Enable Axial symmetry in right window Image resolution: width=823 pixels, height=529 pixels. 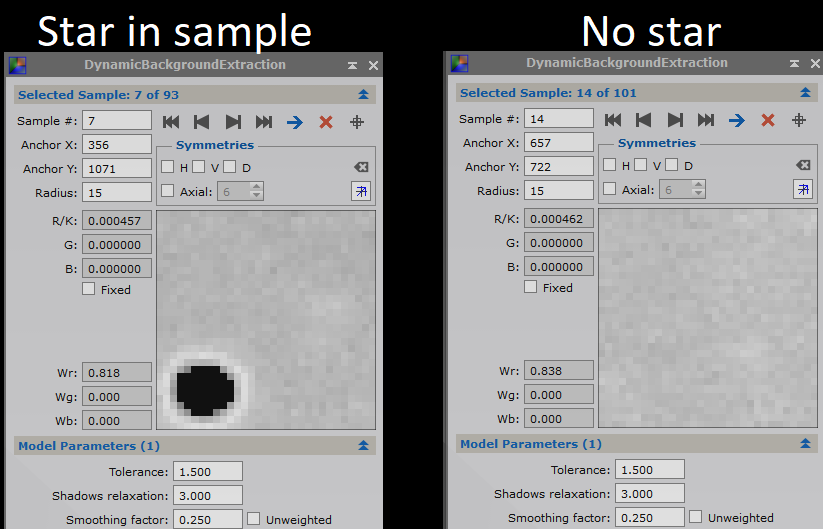tap(609, 188)
